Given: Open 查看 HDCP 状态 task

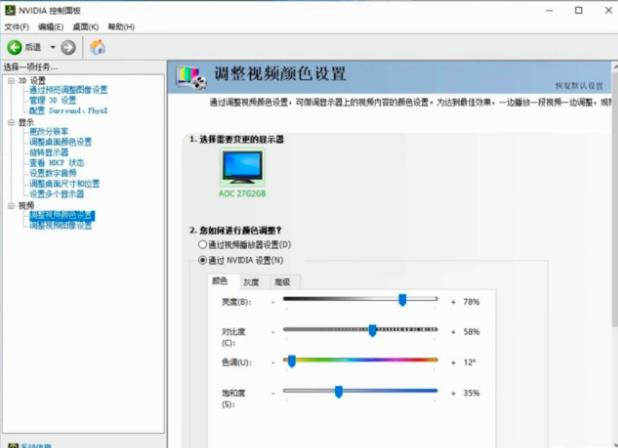Looking at the screenshot, I should click(57, 163).
